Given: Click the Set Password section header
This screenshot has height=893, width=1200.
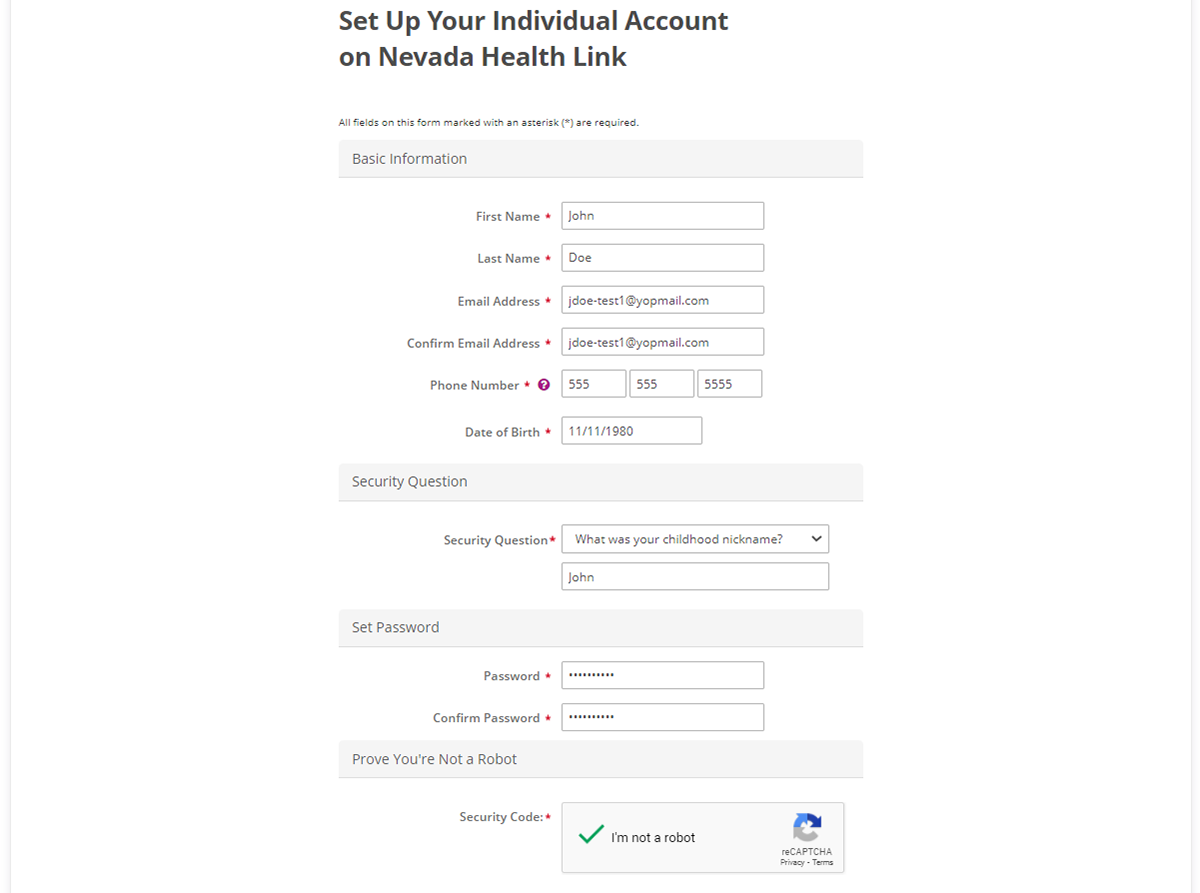Looking at the screenshot, I should [601, 628].
